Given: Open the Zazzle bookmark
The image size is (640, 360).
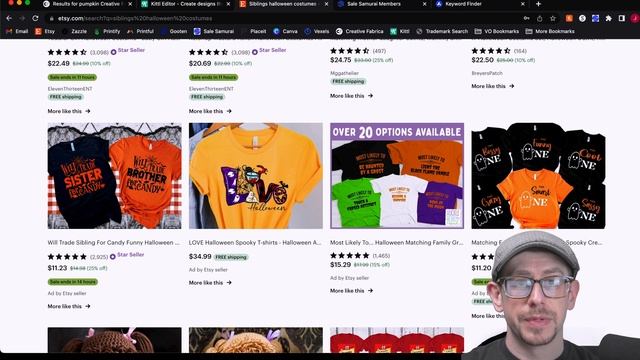Looking at the screenshot, I should click(x=74, y=31).
